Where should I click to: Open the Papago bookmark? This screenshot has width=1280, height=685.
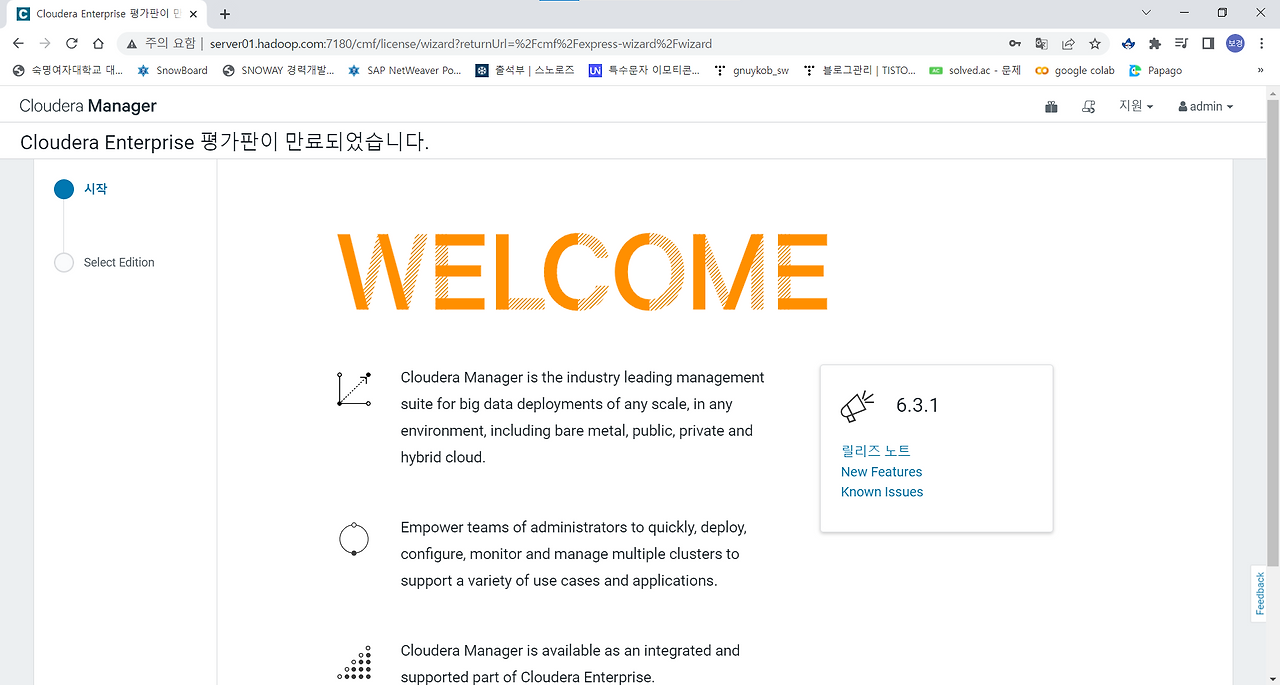(1155, 71)
